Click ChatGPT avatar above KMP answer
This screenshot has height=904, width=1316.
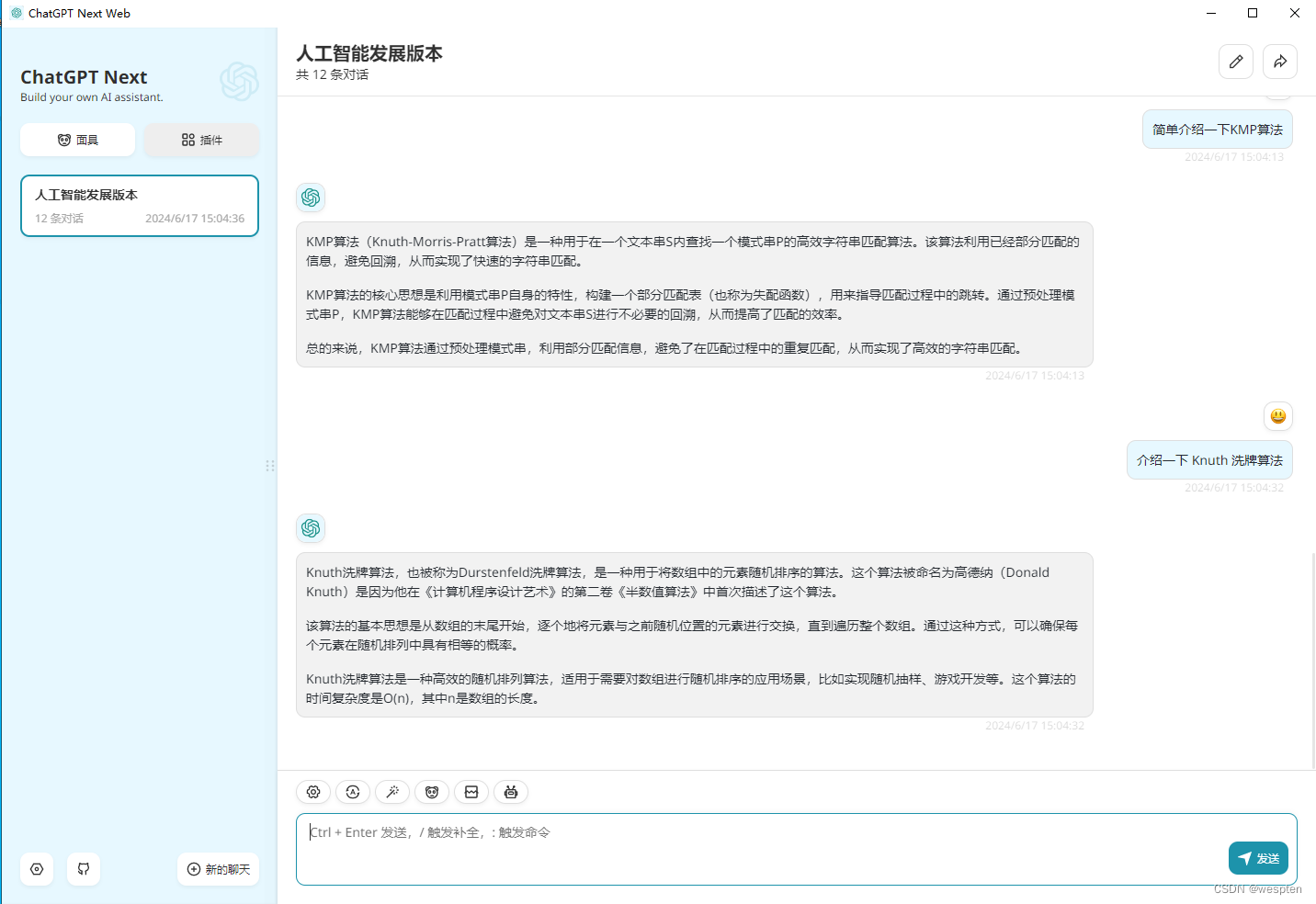click(311, 198)
